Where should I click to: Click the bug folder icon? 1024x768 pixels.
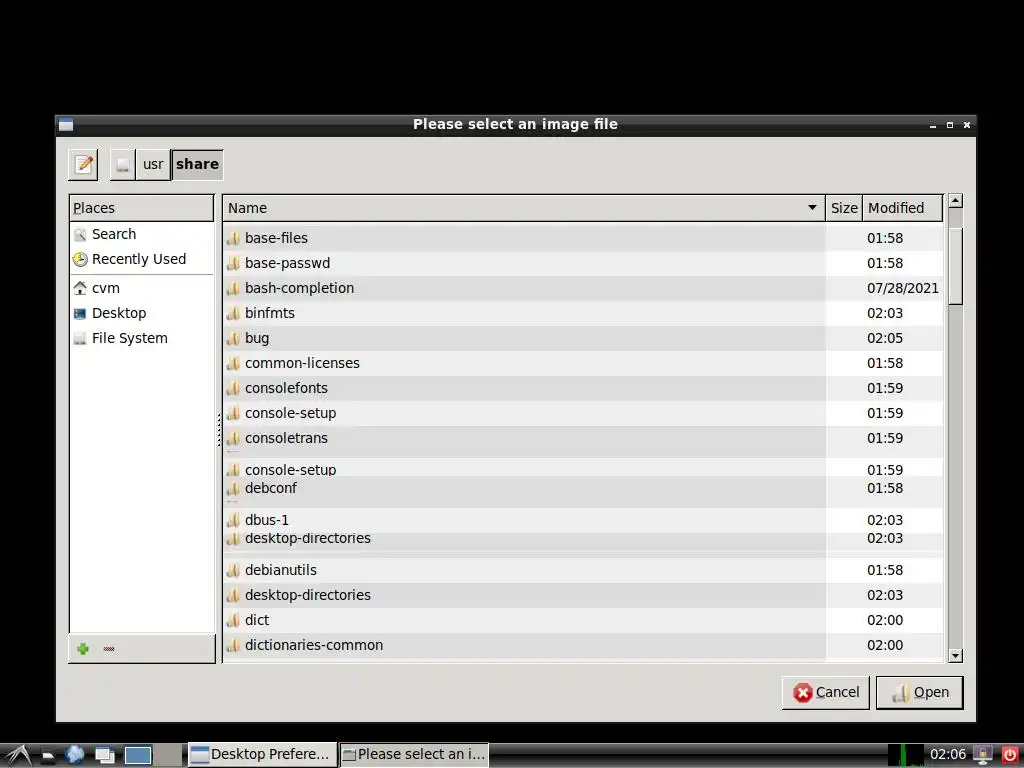[x=233, y=338]
